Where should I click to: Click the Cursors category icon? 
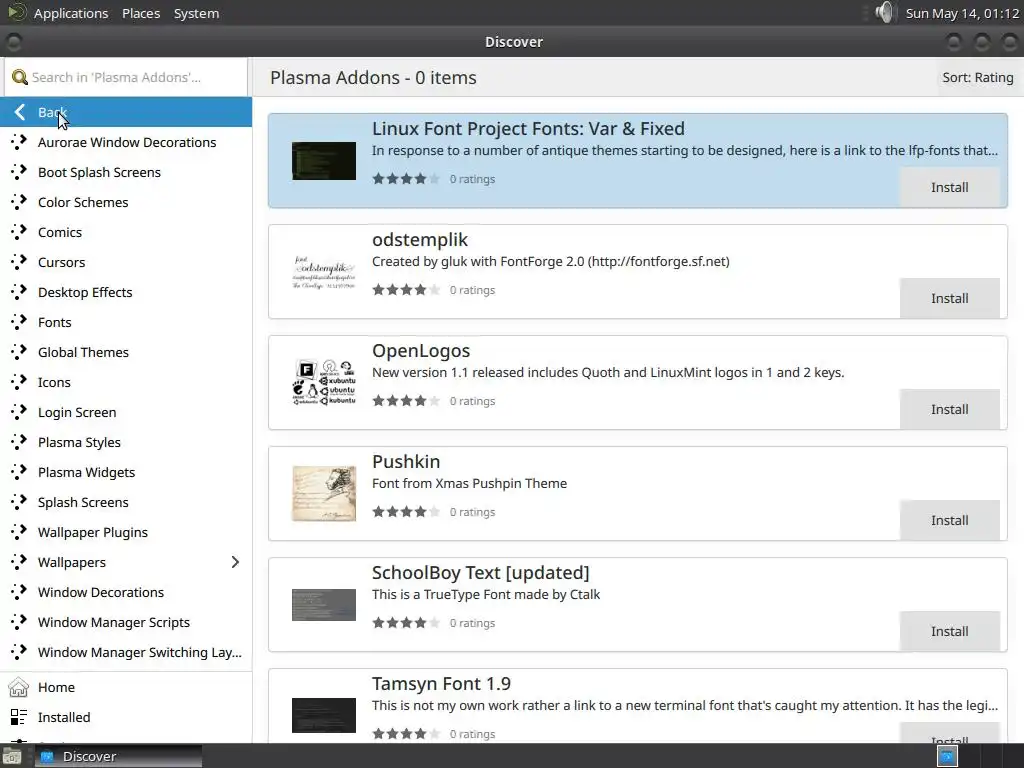tap(18, 262)
